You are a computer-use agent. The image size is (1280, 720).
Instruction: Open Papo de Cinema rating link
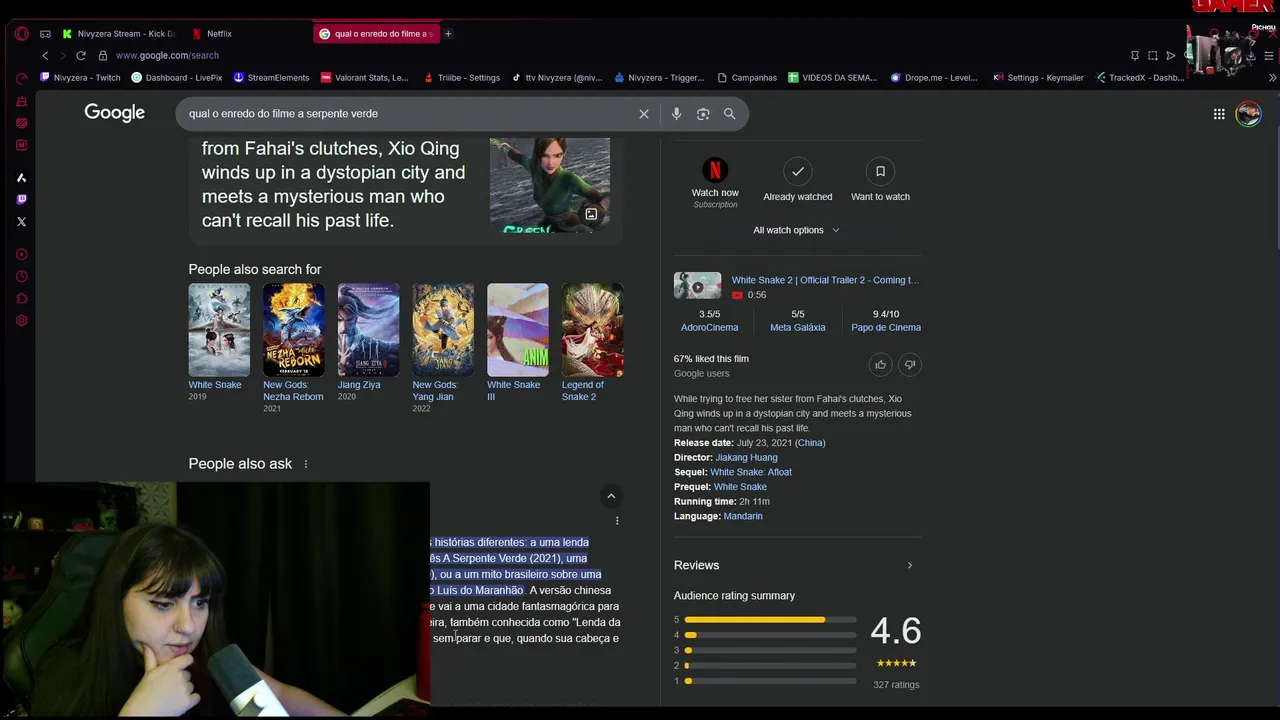[886, 327]
